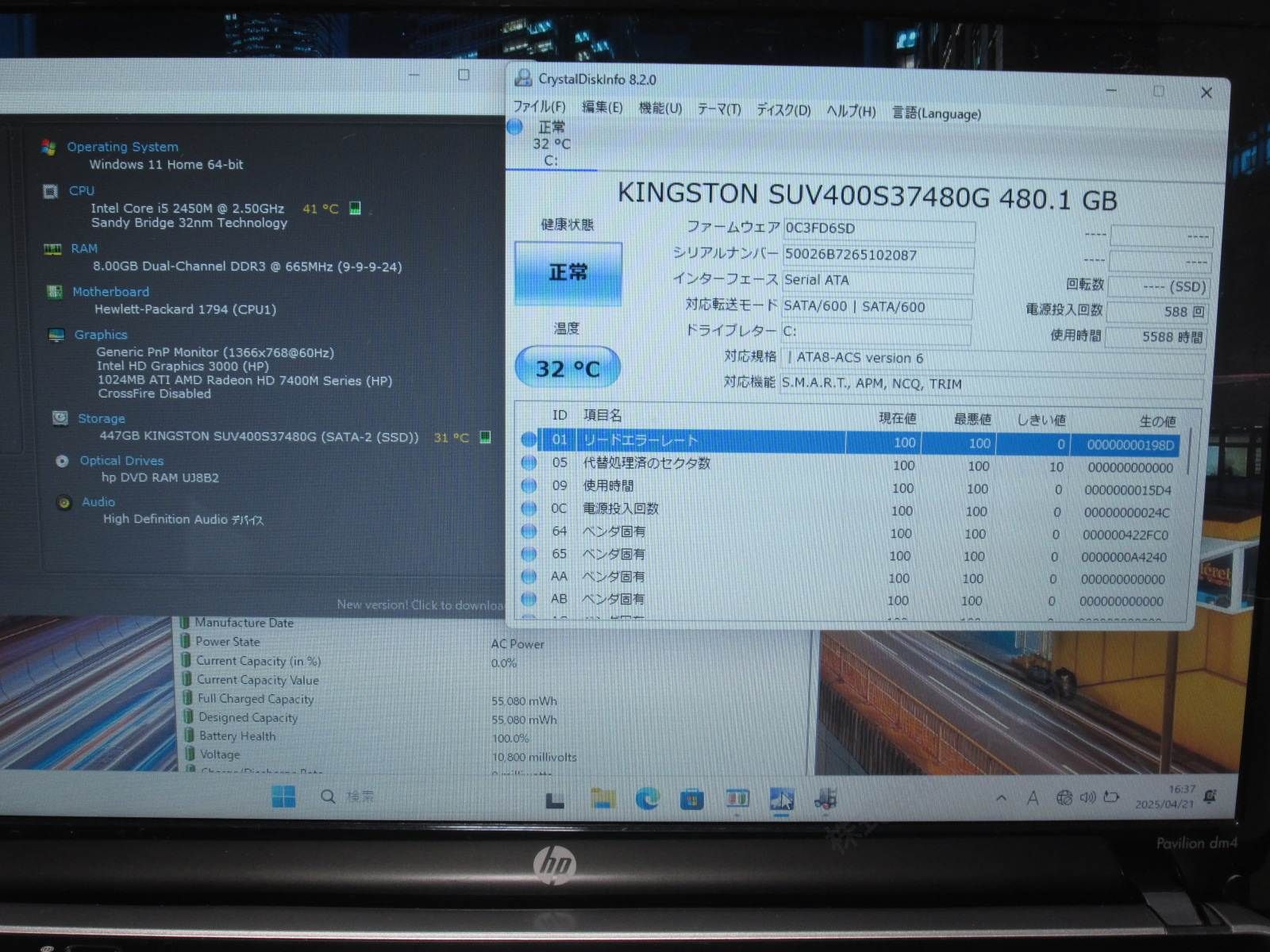Click the CPU chip icon in Speccy

pyautogui.click(x=50, y=191)
